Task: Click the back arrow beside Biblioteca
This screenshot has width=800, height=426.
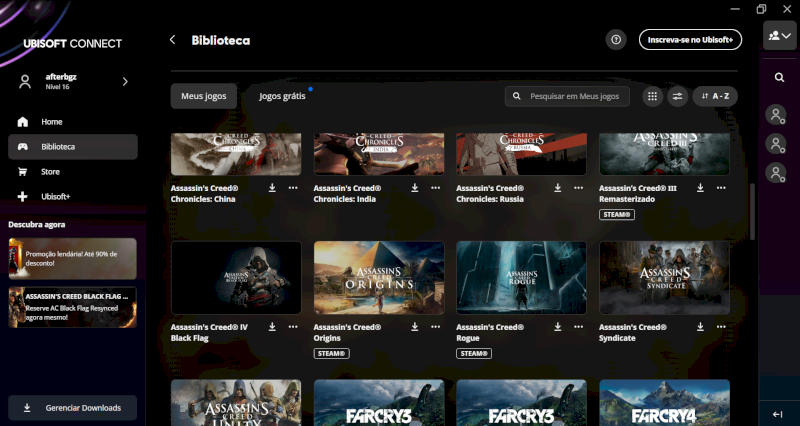Action: coord(172,40)
